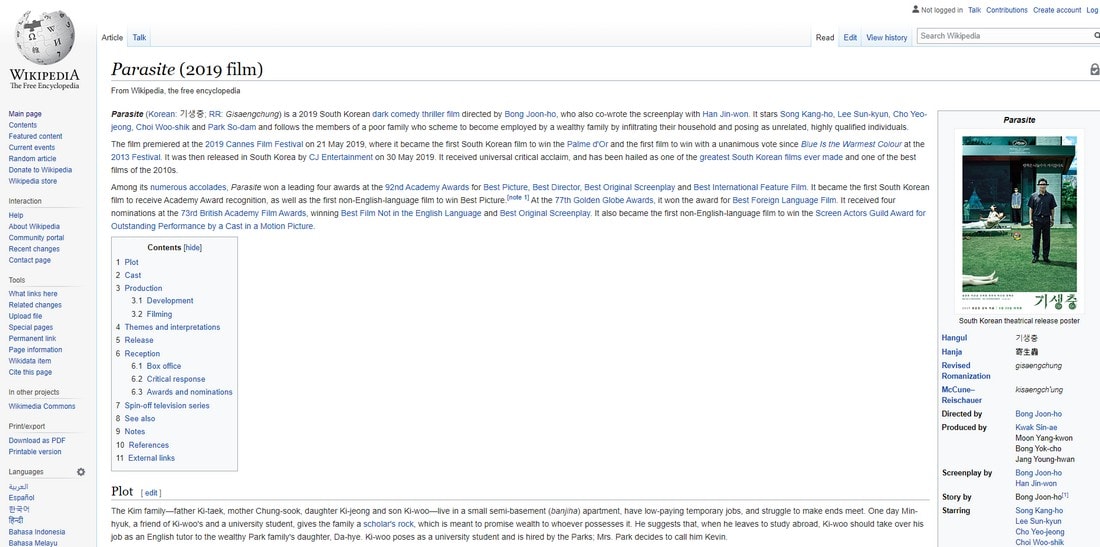Click Donate to Wikipedia link
Viewport: 1100px width, 547px height.
[x=40, y=170]
